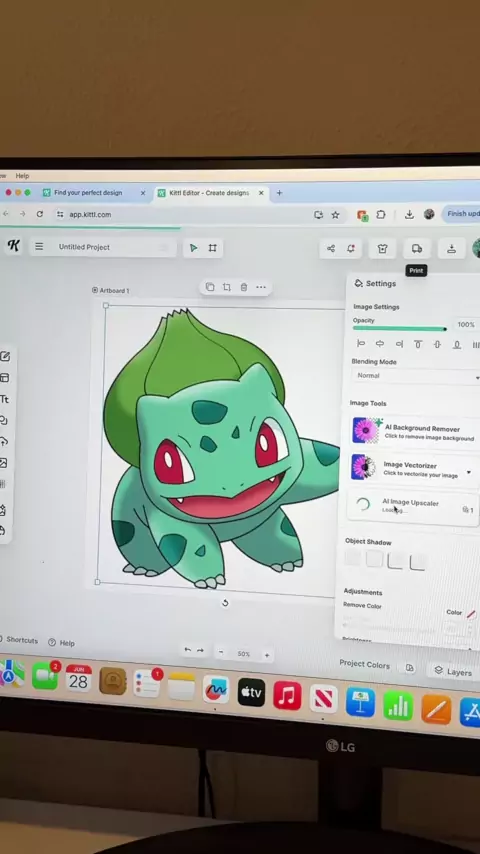Select the fourth Object Shadow preset

[417, 562]
